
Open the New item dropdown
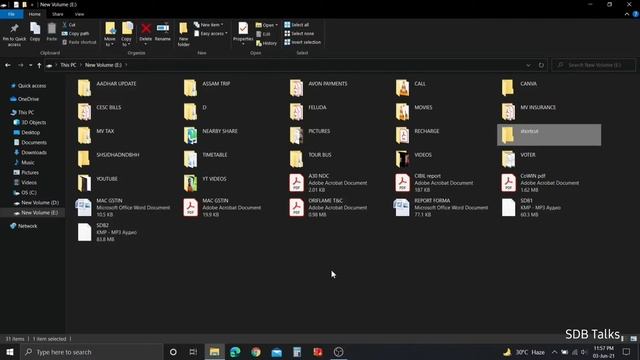click(209, 25)
